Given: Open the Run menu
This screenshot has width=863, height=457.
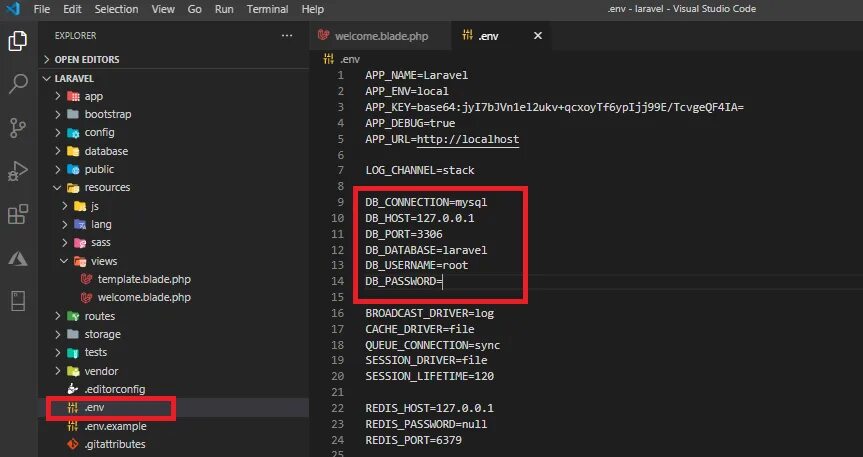Looking at the screenshot, I should (x=224, y=9).
